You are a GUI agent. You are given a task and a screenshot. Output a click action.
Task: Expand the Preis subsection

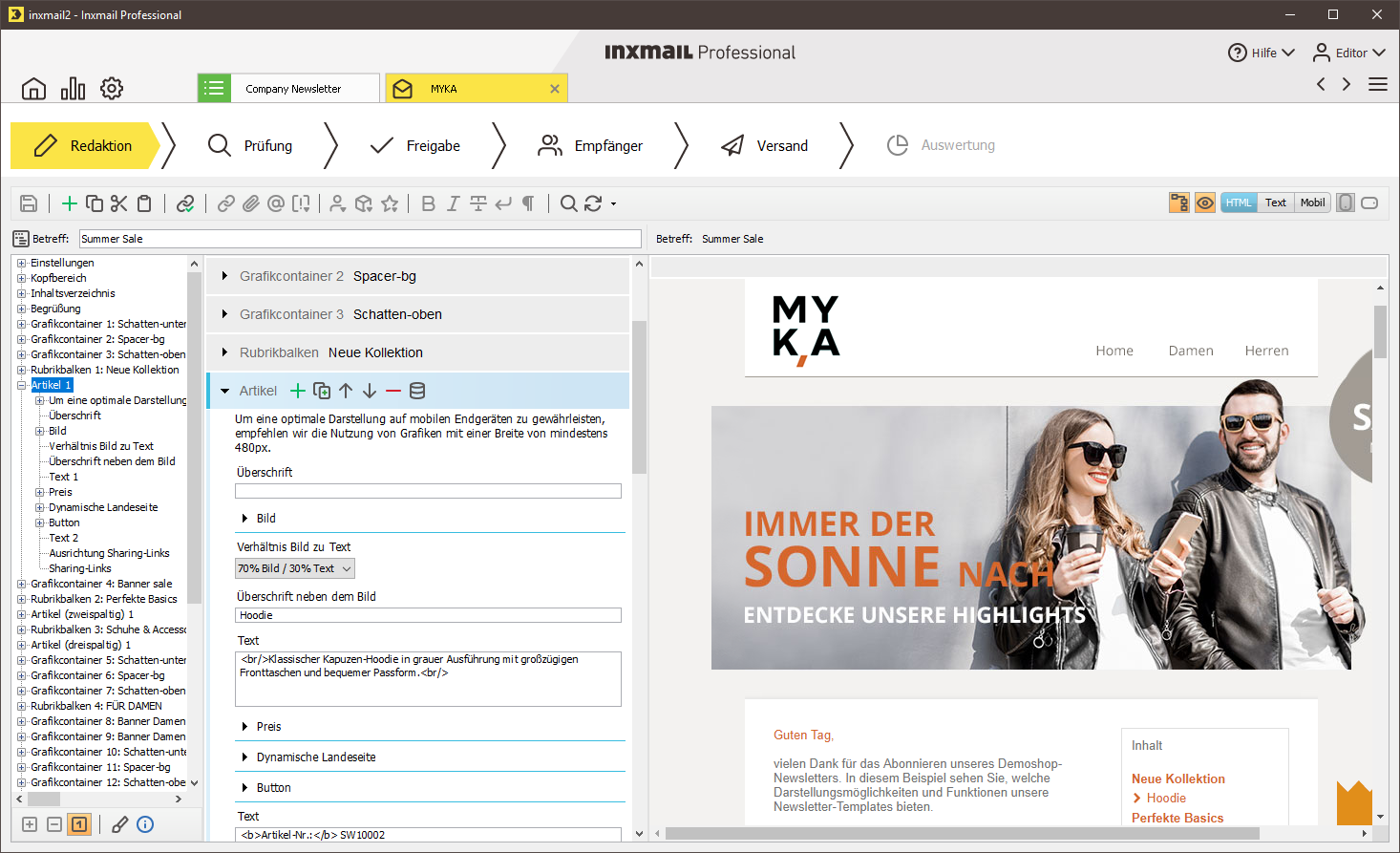point(244,727)
